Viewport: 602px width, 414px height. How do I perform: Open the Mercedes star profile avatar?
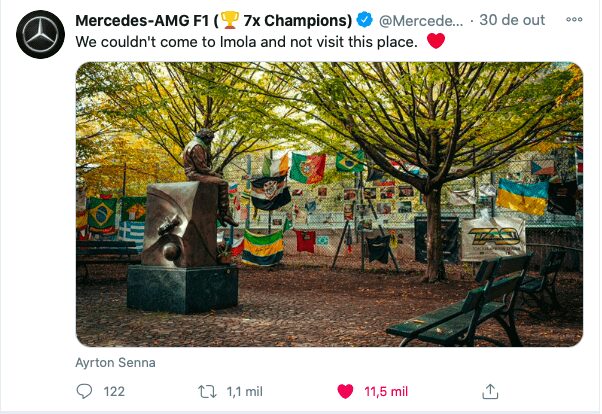pyautogui.click(x=40, y=35)
